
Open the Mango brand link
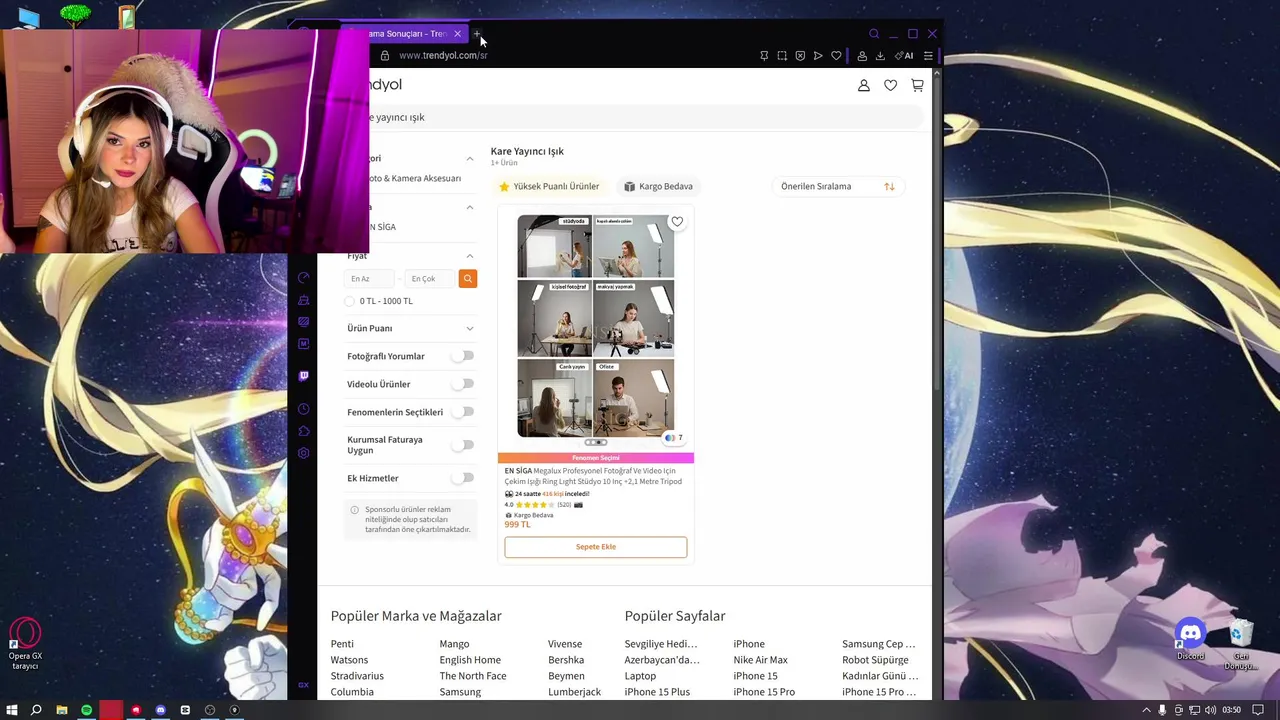pyautogui.click(x=454, y=644)
